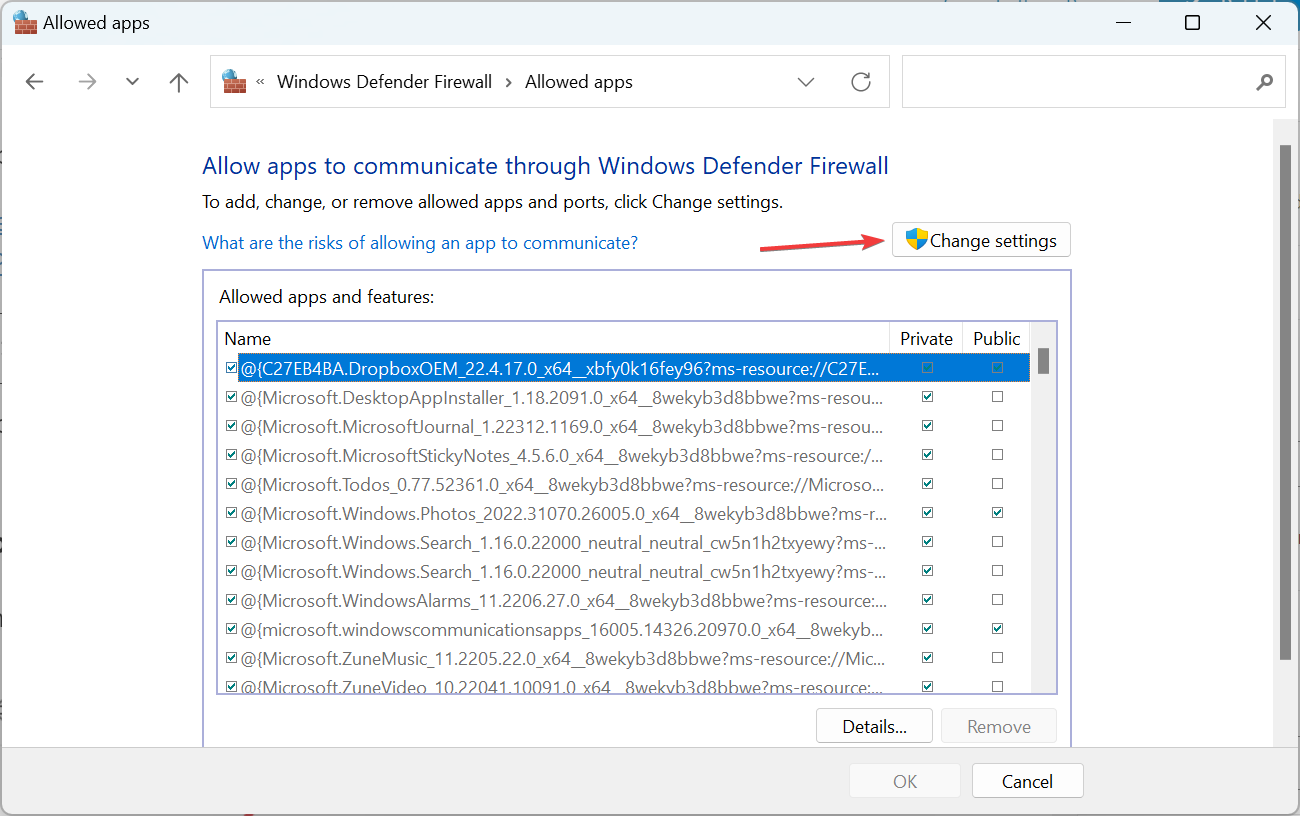Toggle Private checkbox for DropboxOEM row
This screenshot has width=1300, height=816.
tap(927, 368)
